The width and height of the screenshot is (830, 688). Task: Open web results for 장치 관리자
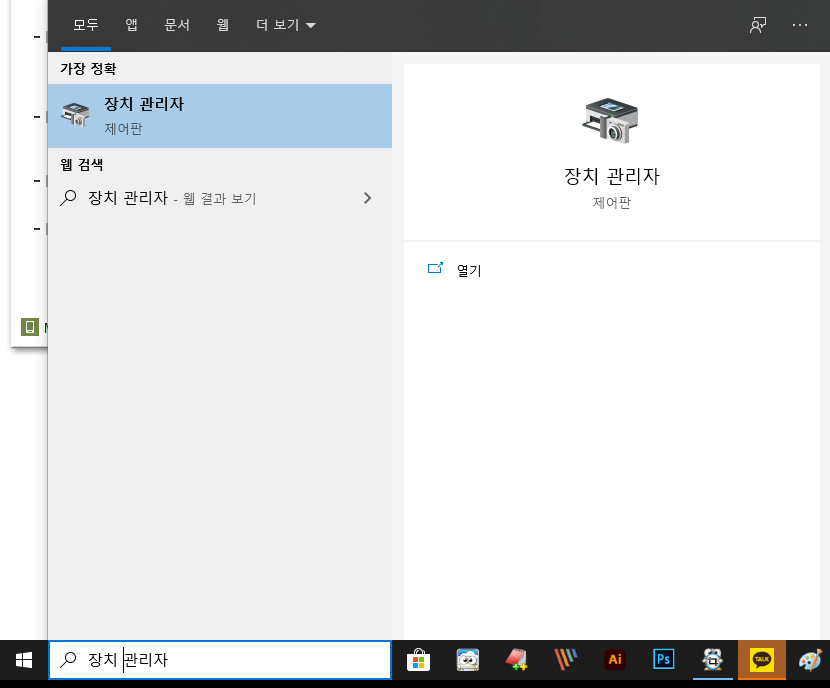(220, 198)
